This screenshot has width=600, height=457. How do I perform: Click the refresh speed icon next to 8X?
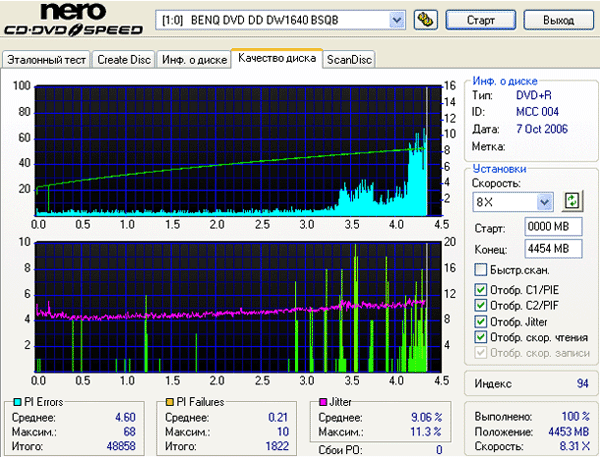[x=572, y=201]
